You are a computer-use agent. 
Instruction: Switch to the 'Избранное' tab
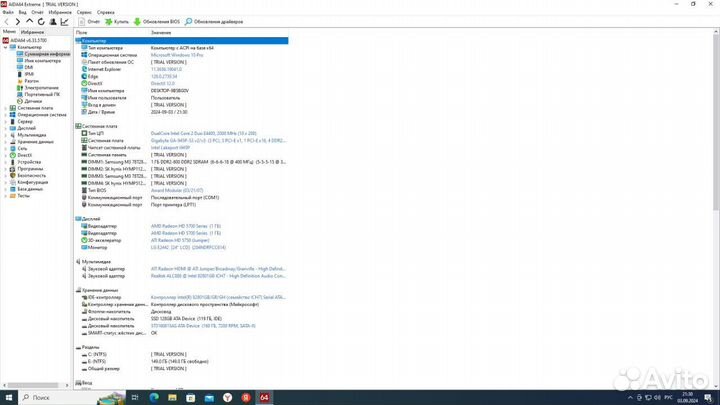[32, 32]
